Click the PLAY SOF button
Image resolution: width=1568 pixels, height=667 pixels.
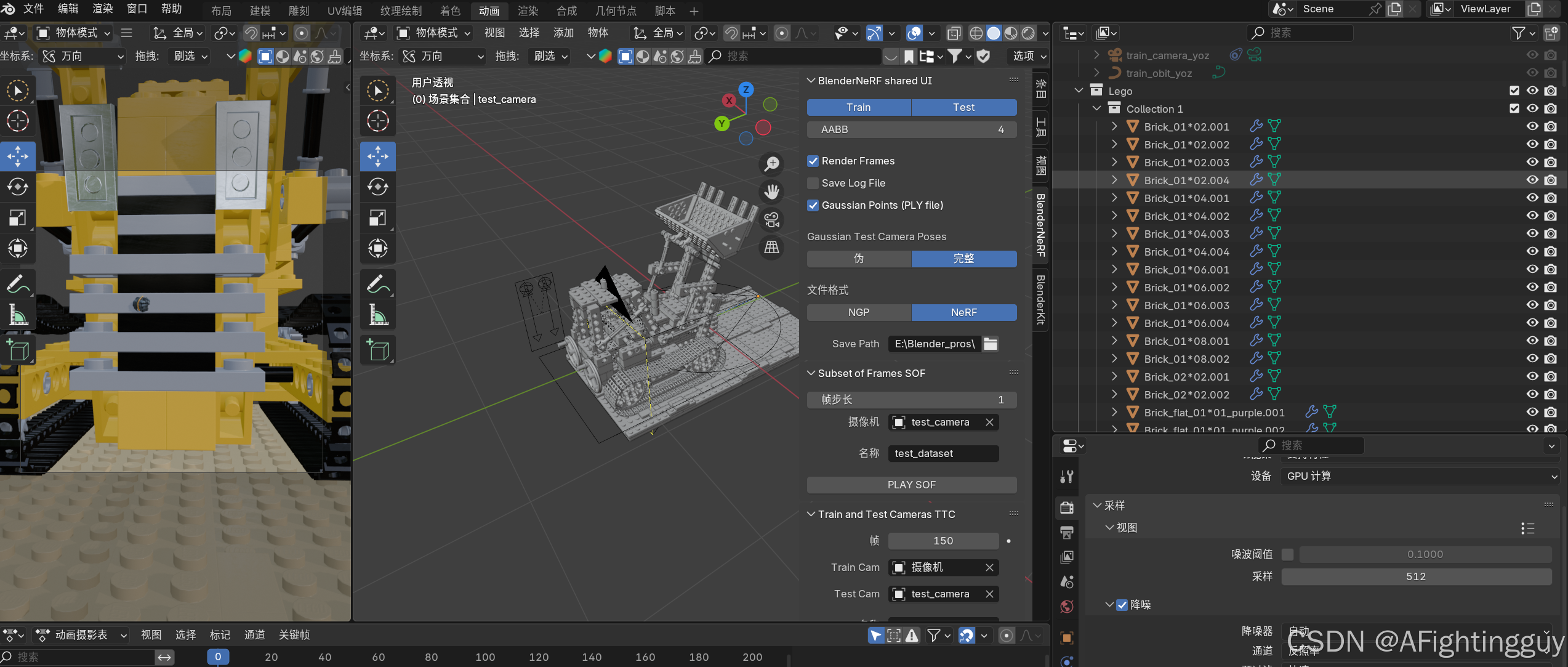[x=911, y=485]
